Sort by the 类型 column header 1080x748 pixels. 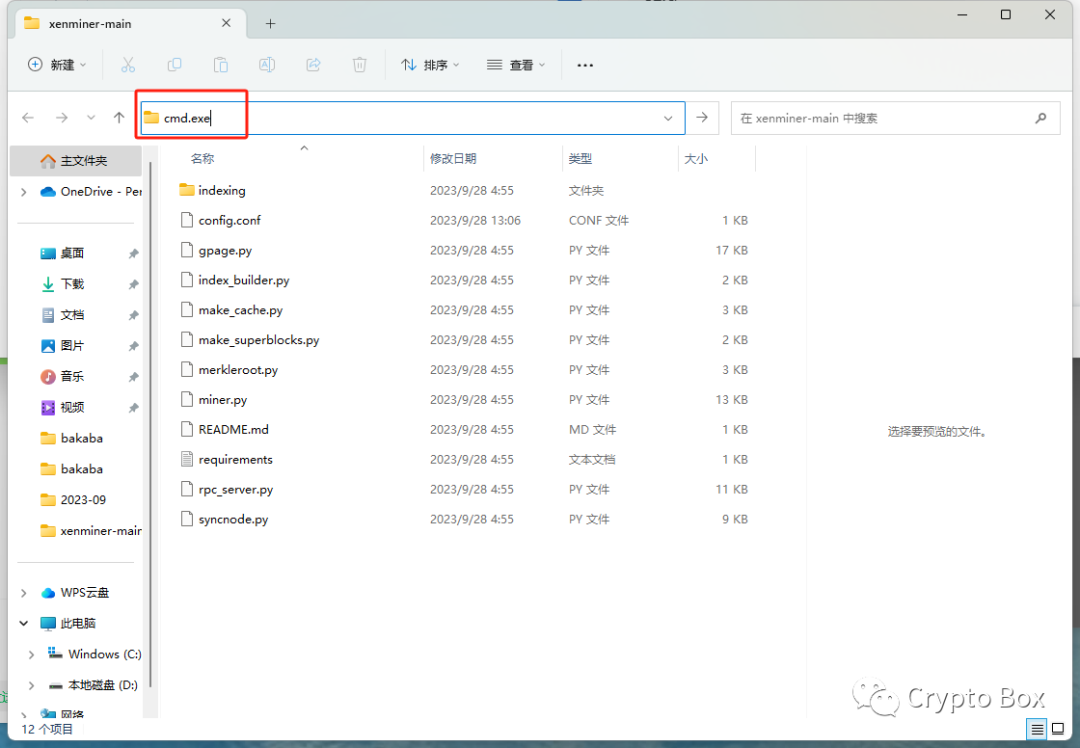coord(580,158)
